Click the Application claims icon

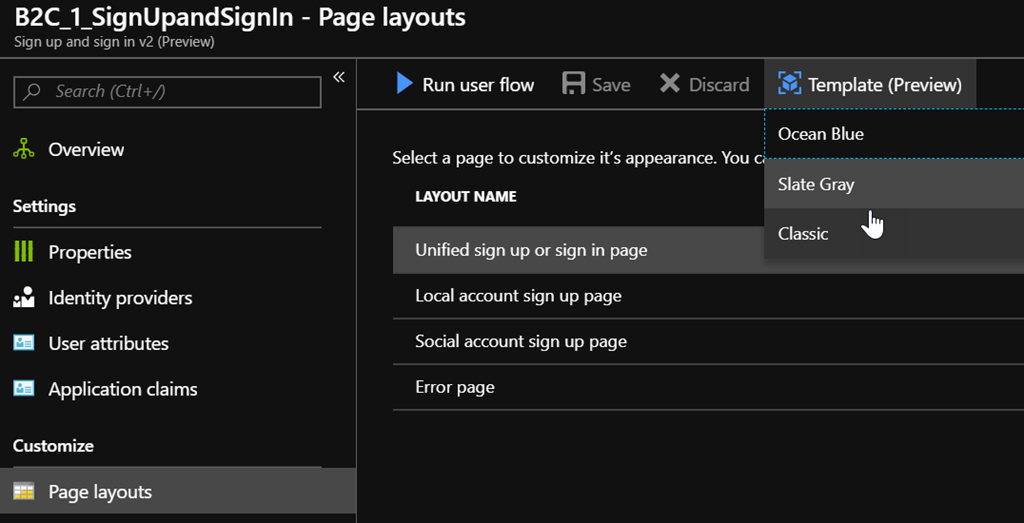coord(24,389)
